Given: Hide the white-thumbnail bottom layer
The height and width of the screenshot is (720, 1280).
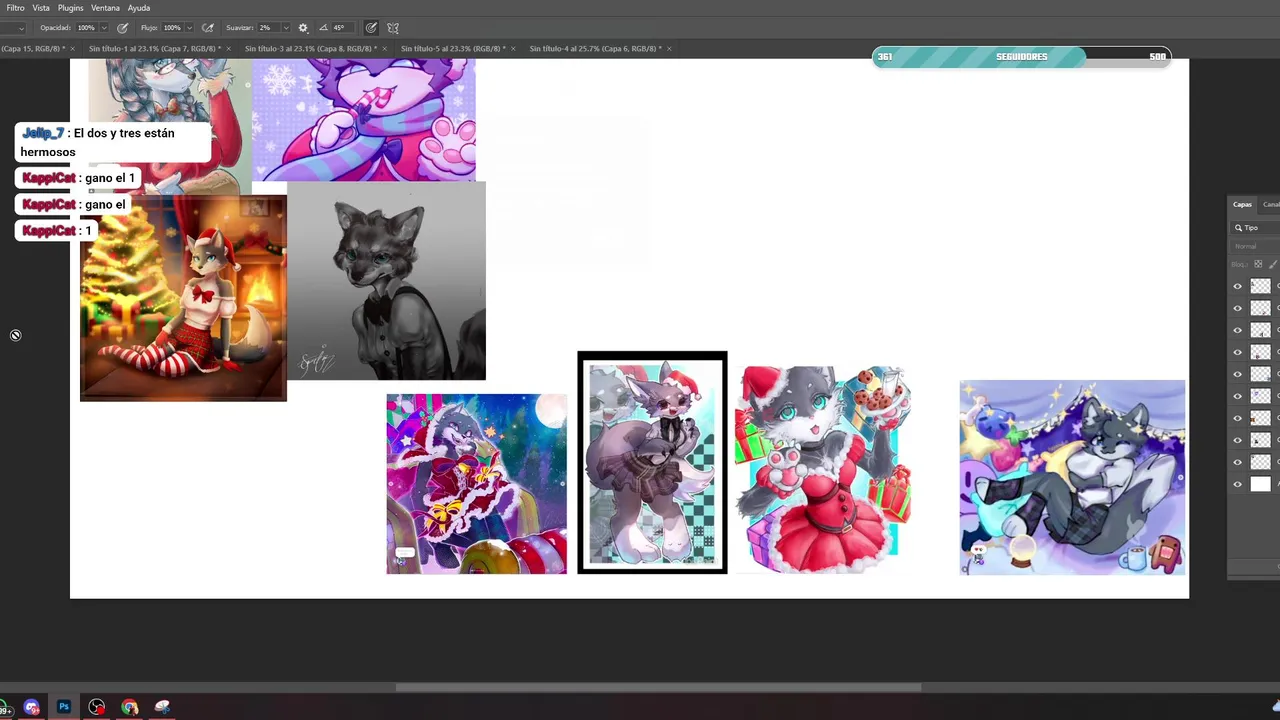Looking at the screenshot, I should pos(1237,484).
